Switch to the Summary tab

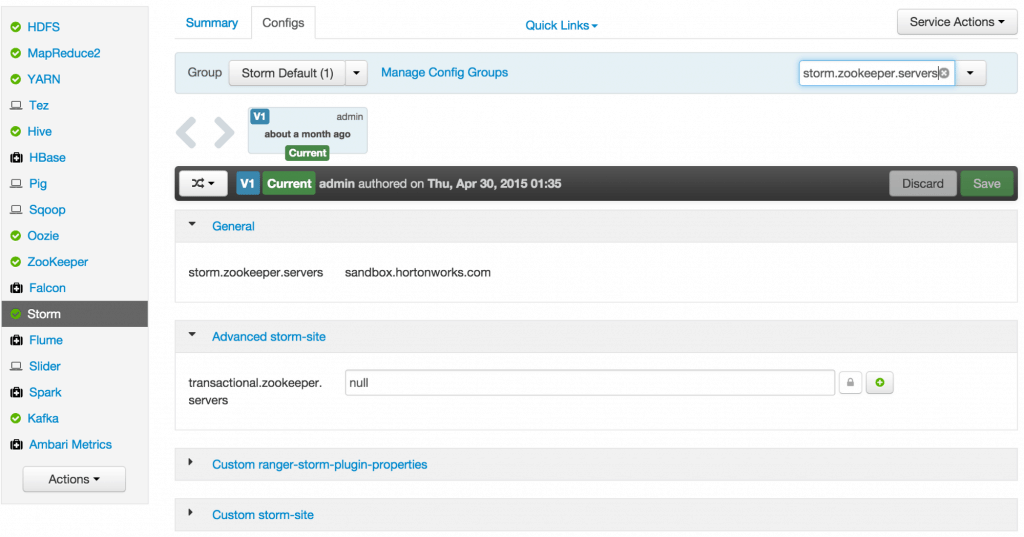point(212,23)
